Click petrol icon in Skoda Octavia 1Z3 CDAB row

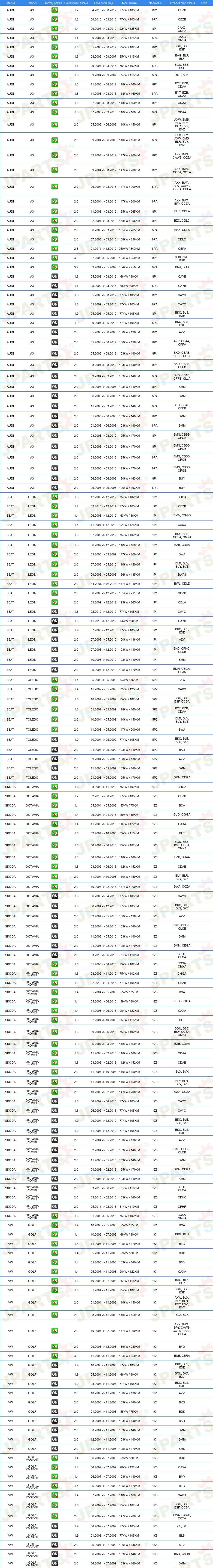click(x=55, y=867)
